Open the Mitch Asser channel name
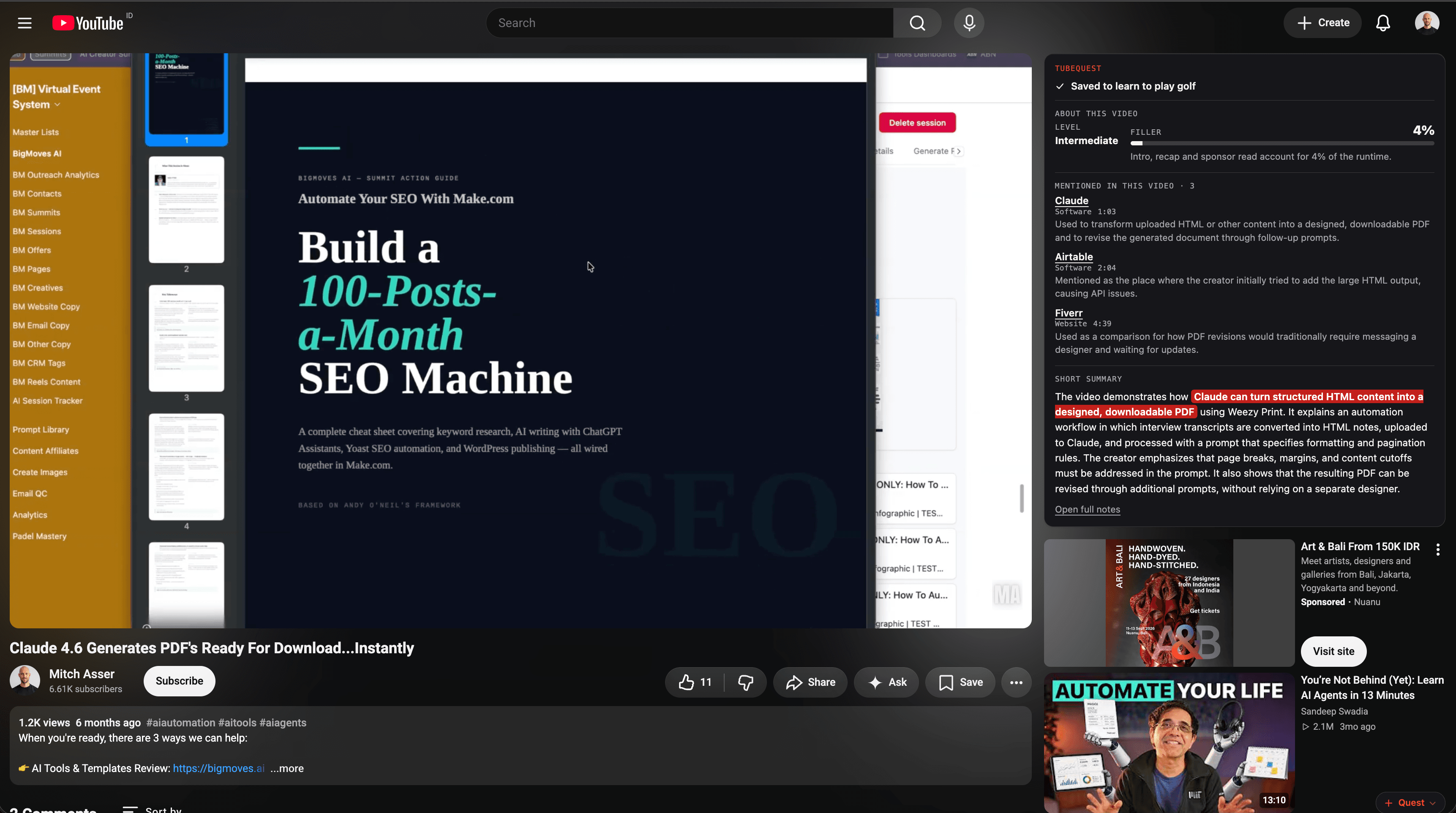 click(82, 674)
